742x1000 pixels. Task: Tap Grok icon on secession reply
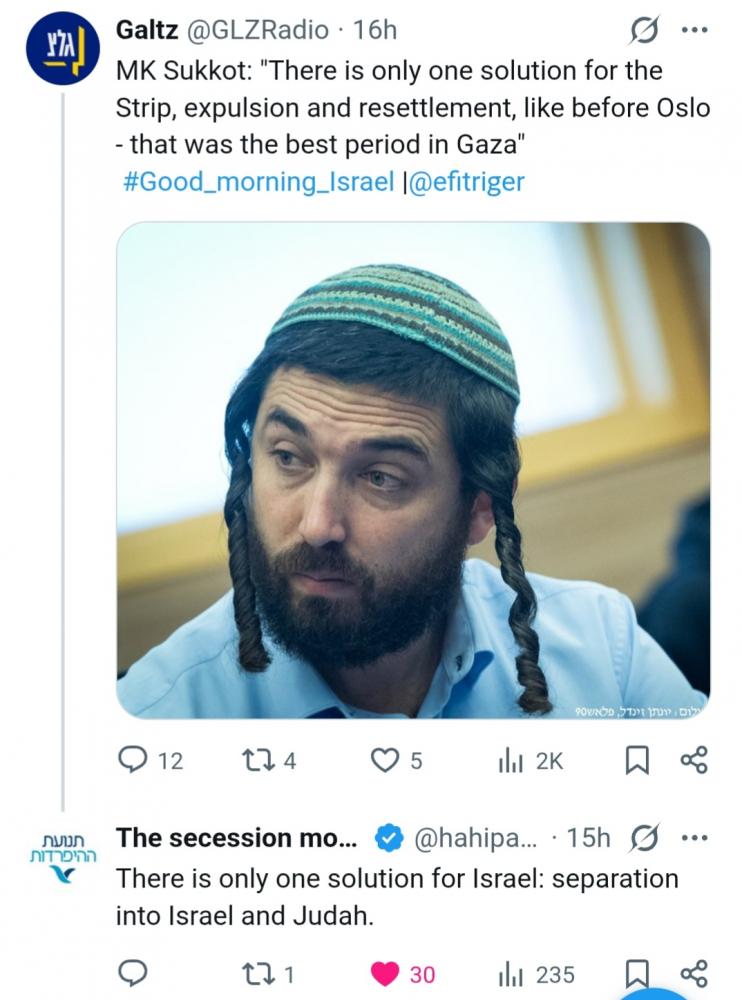coord(646,838)
